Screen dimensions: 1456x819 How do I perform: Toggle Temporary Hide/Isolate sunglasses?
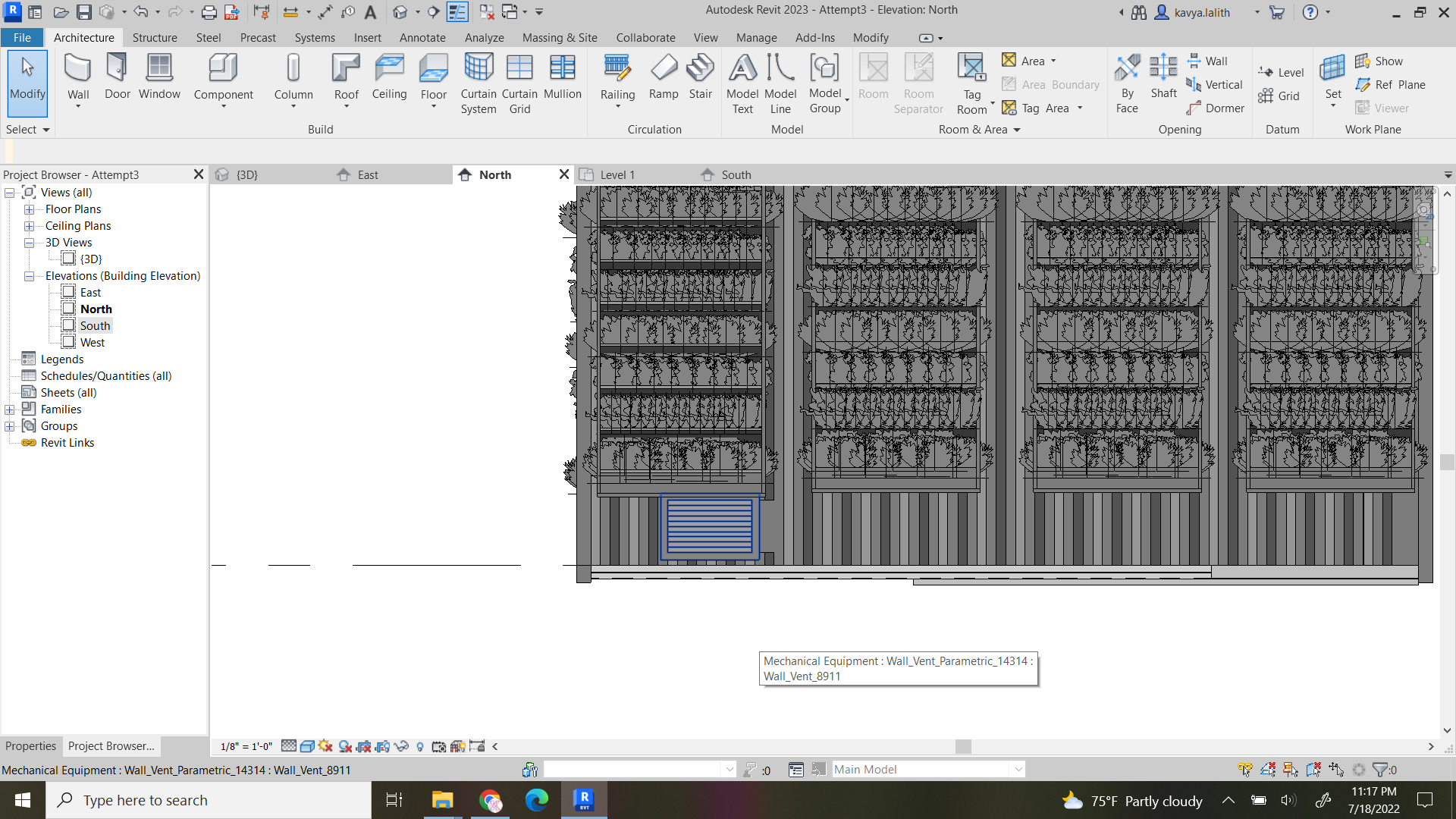(x=401, y=746)
